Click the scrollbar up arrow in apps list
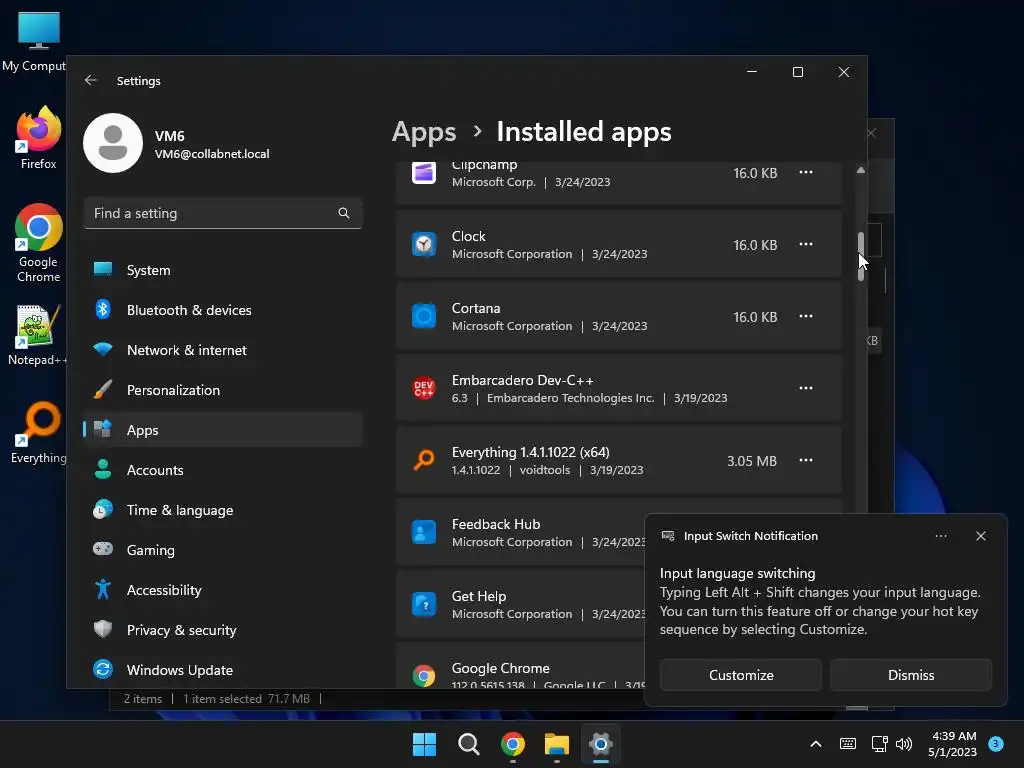Screen dimensions: 1024x768 coord(861,170)
